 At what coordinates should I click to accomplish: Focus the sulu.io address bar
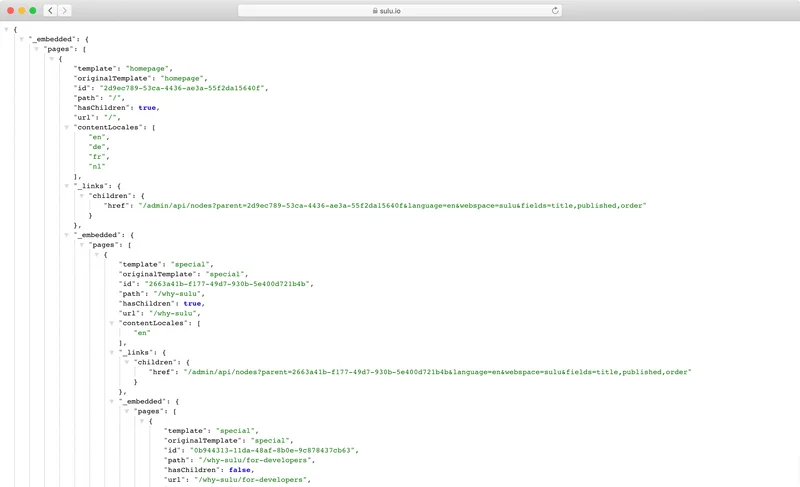(400, 11)
